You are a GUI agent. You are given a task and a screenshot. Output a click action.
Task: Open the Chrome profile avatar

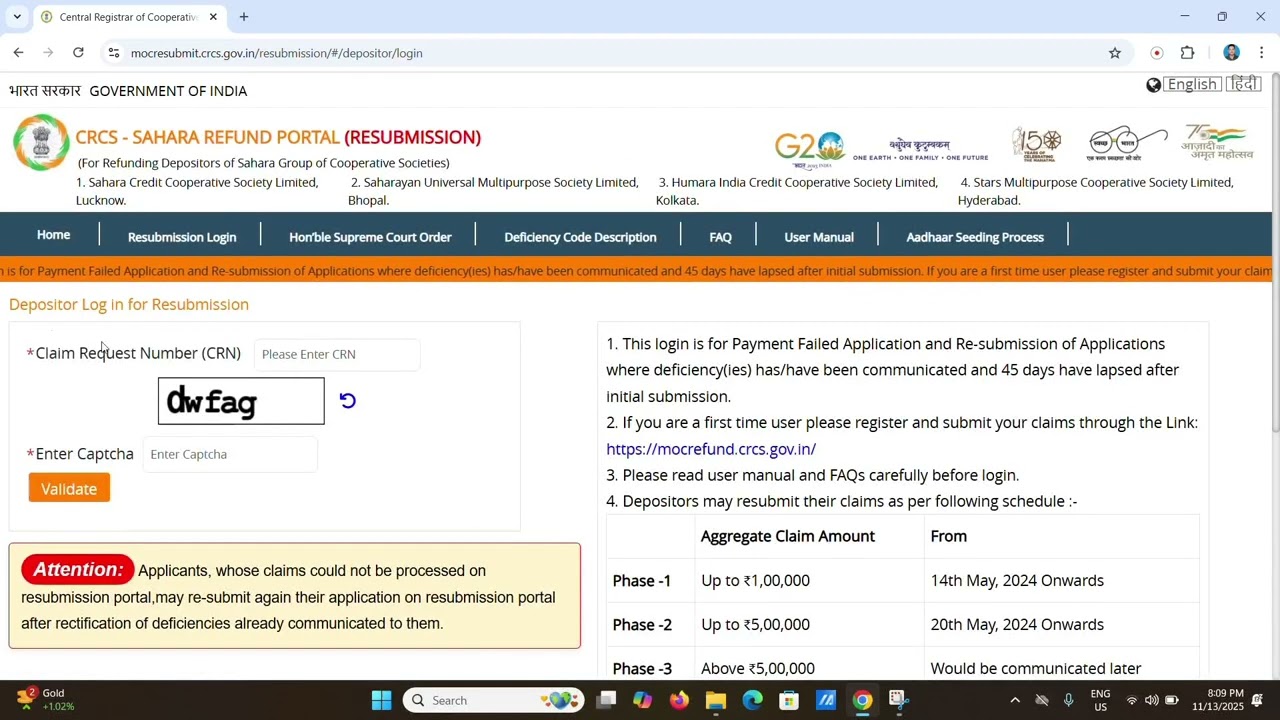point(1231,53)
